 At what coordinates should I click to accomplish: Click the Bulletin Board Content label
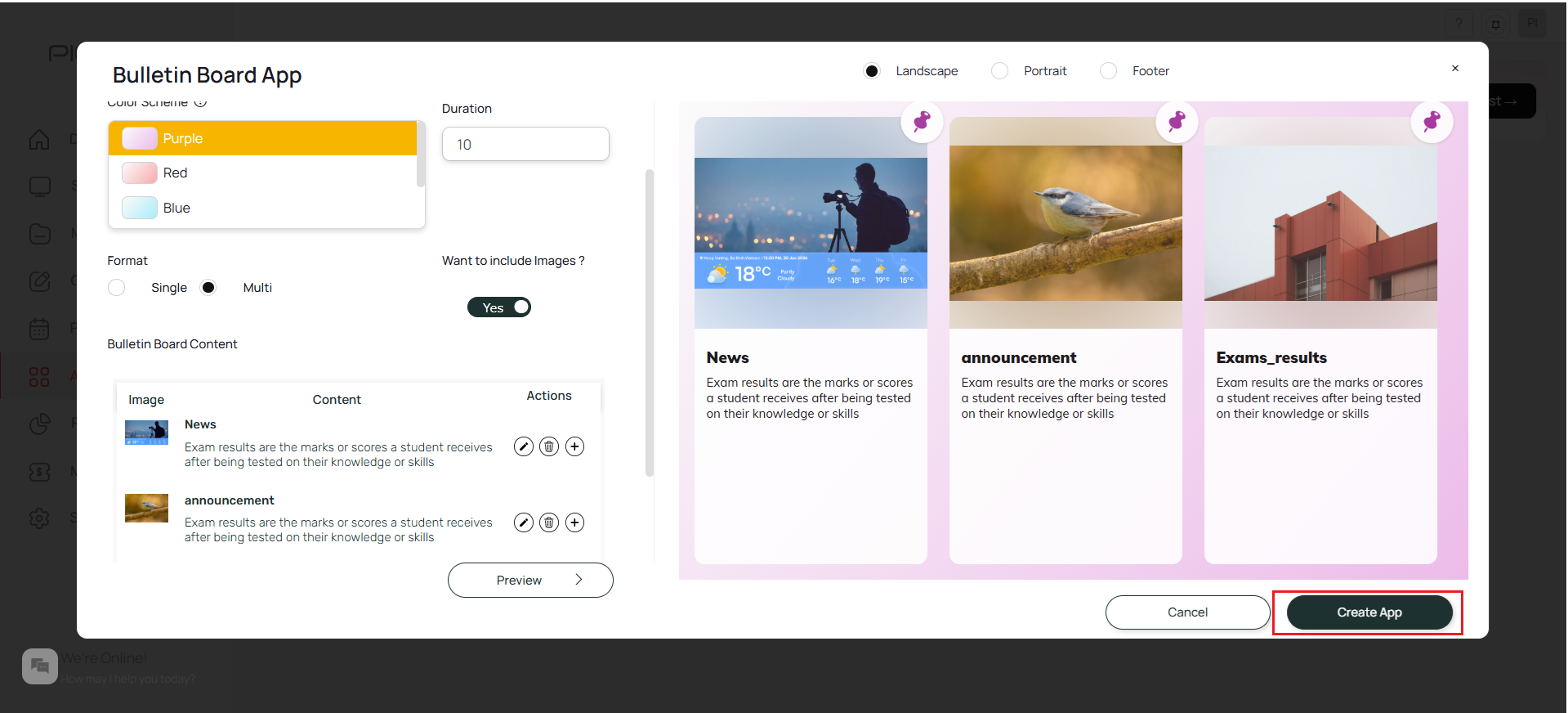[172, 344]
